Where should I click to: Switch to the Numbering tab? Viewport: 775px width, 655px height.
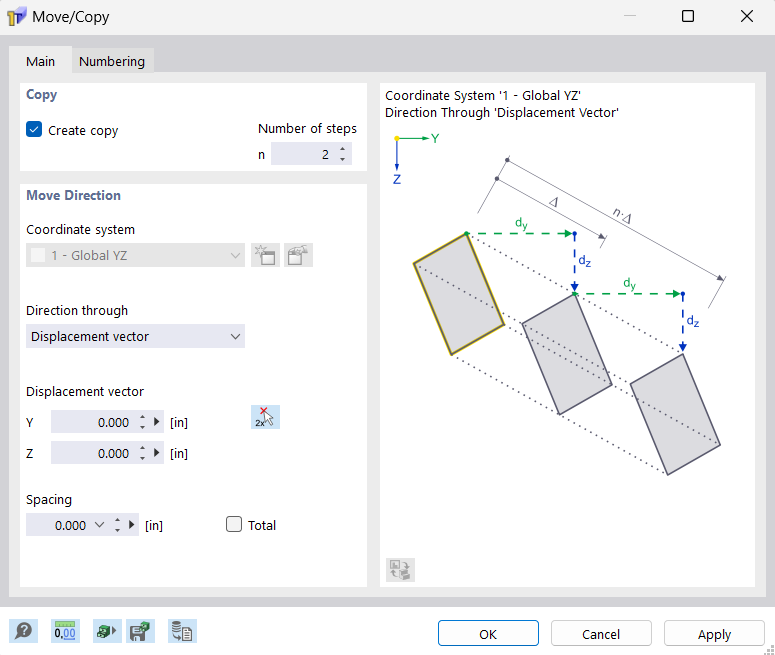[x=112, y=61]
